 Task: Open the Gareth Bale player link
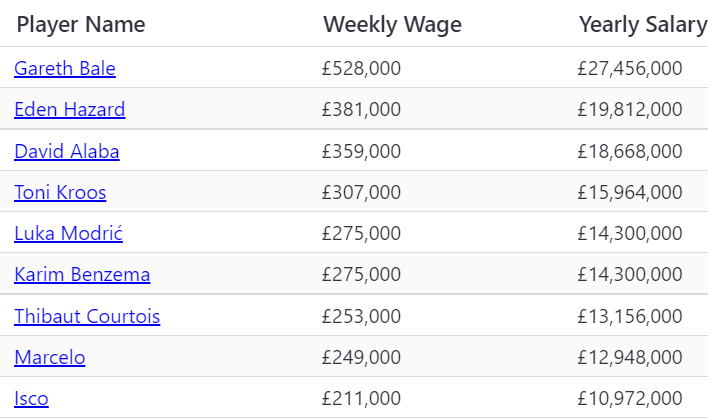click(65, 68)
